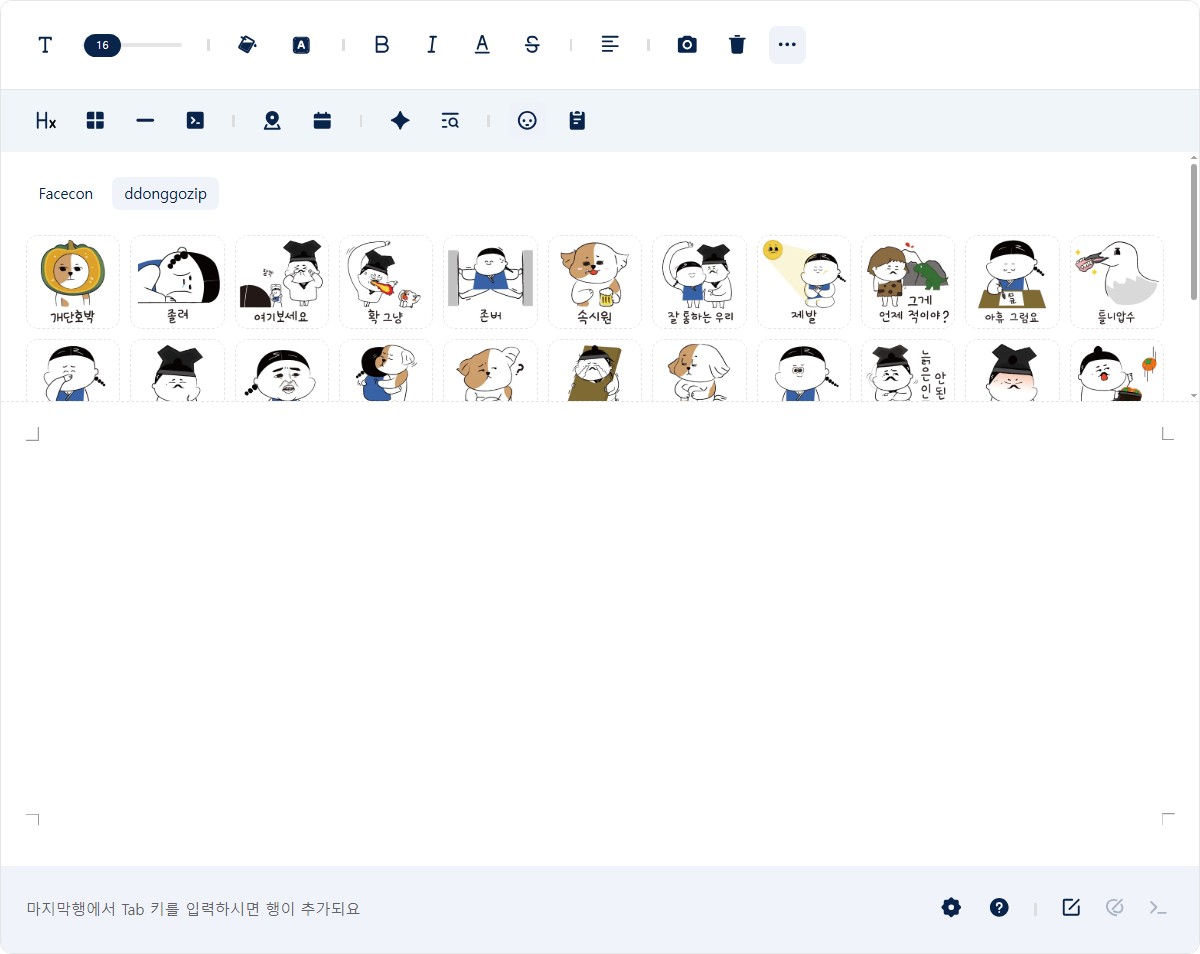Insert a table with grid icon

[95, 121]
